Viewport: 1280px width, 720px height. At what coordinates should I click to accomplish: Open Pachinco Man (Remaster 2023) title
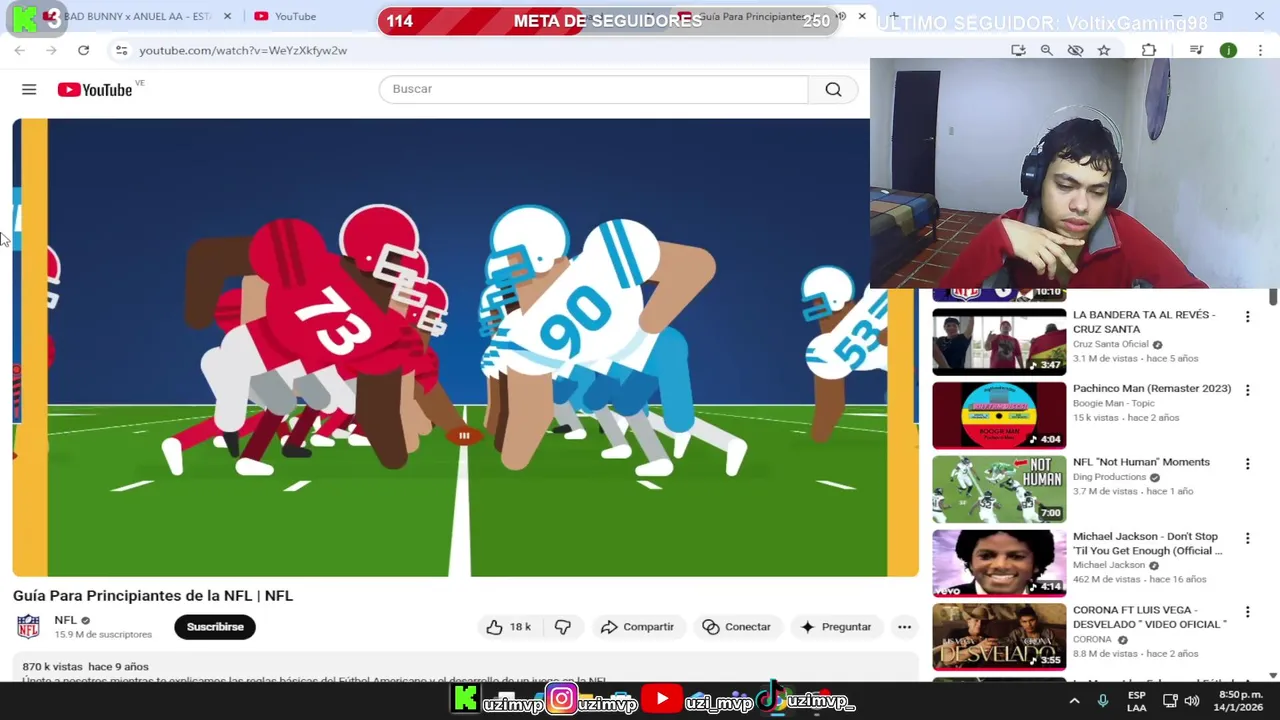point(1152,388)
